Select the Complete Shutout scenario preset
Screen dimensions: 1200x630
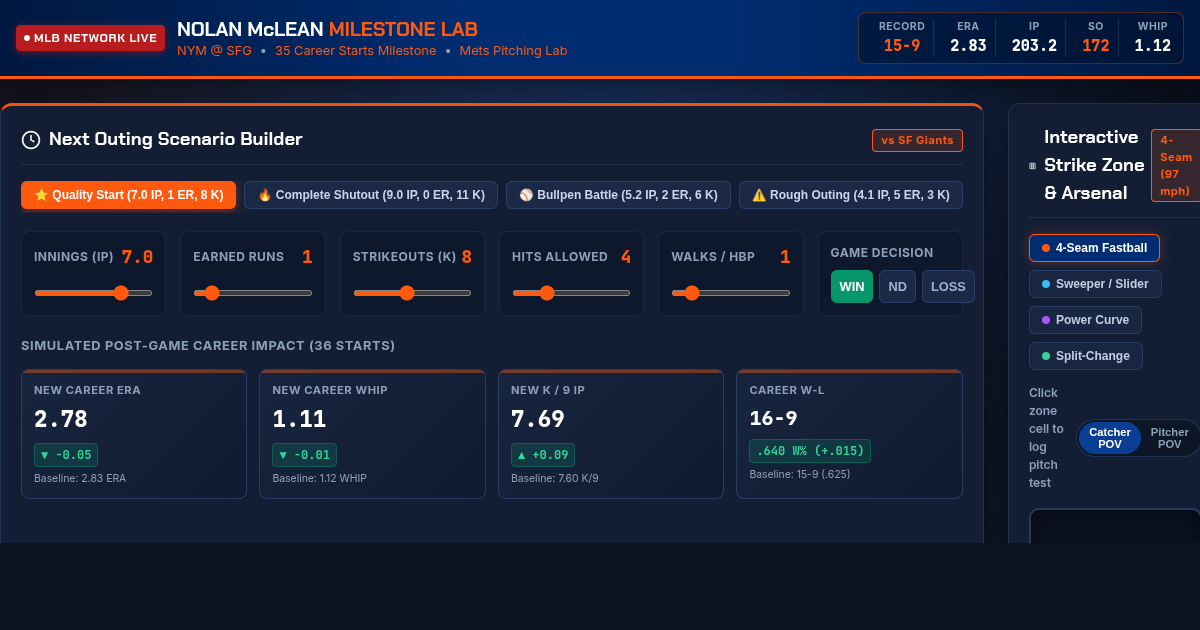(x=371, y=195)
